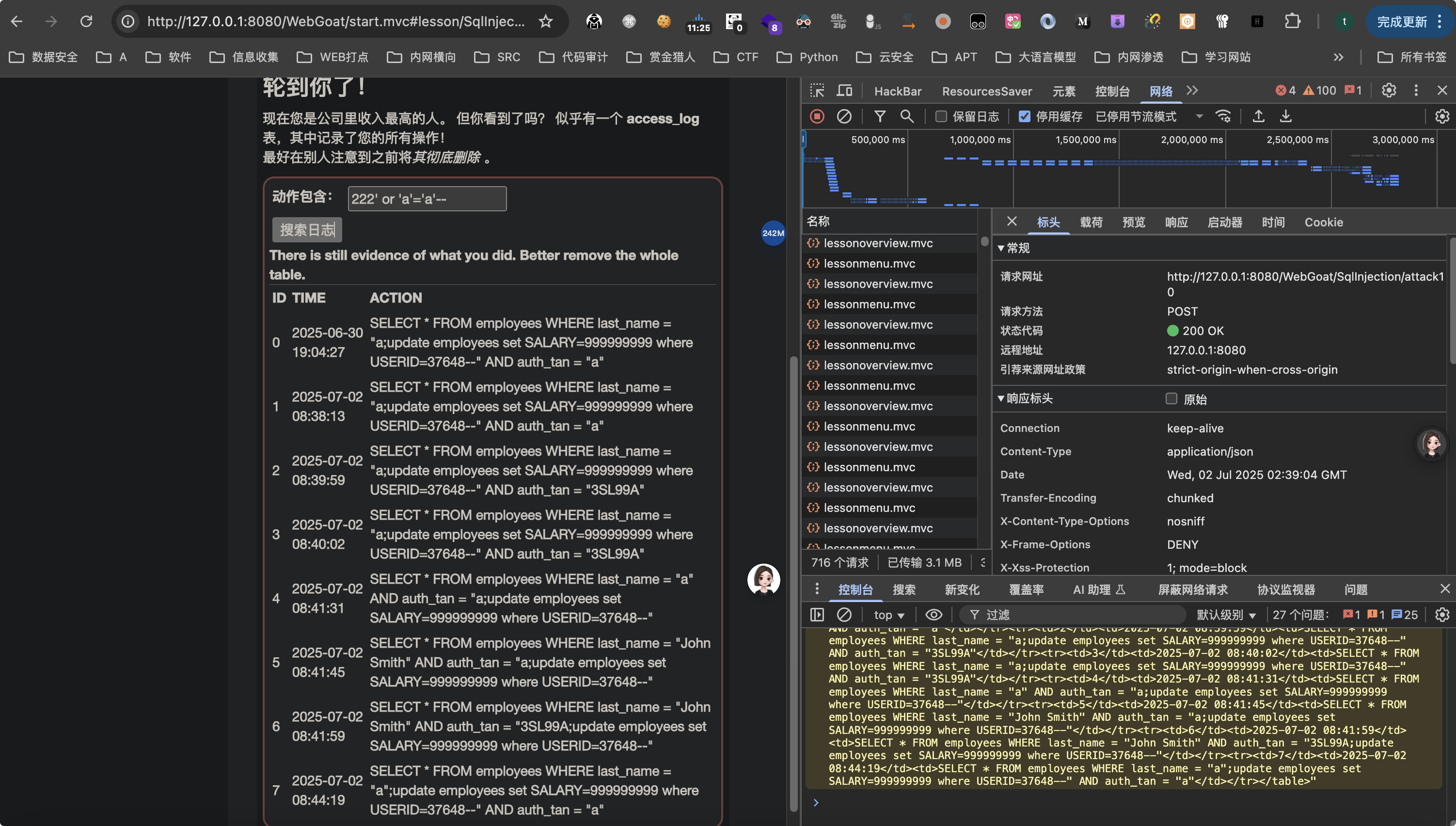Show more DevTools tabs chevron
The width and height of the screenshot is (1456, 826).
tap(1192, 91)
